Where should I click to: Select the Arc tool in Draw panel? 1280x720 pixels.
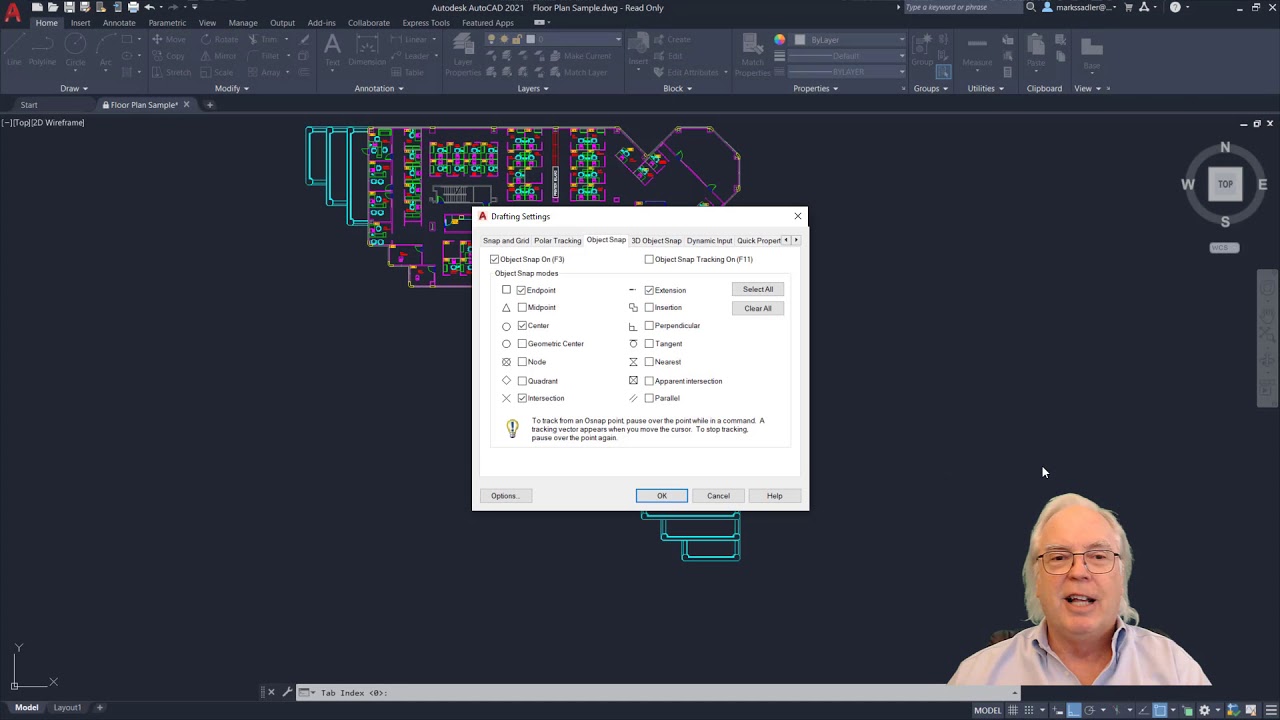(x=105, y=50)
